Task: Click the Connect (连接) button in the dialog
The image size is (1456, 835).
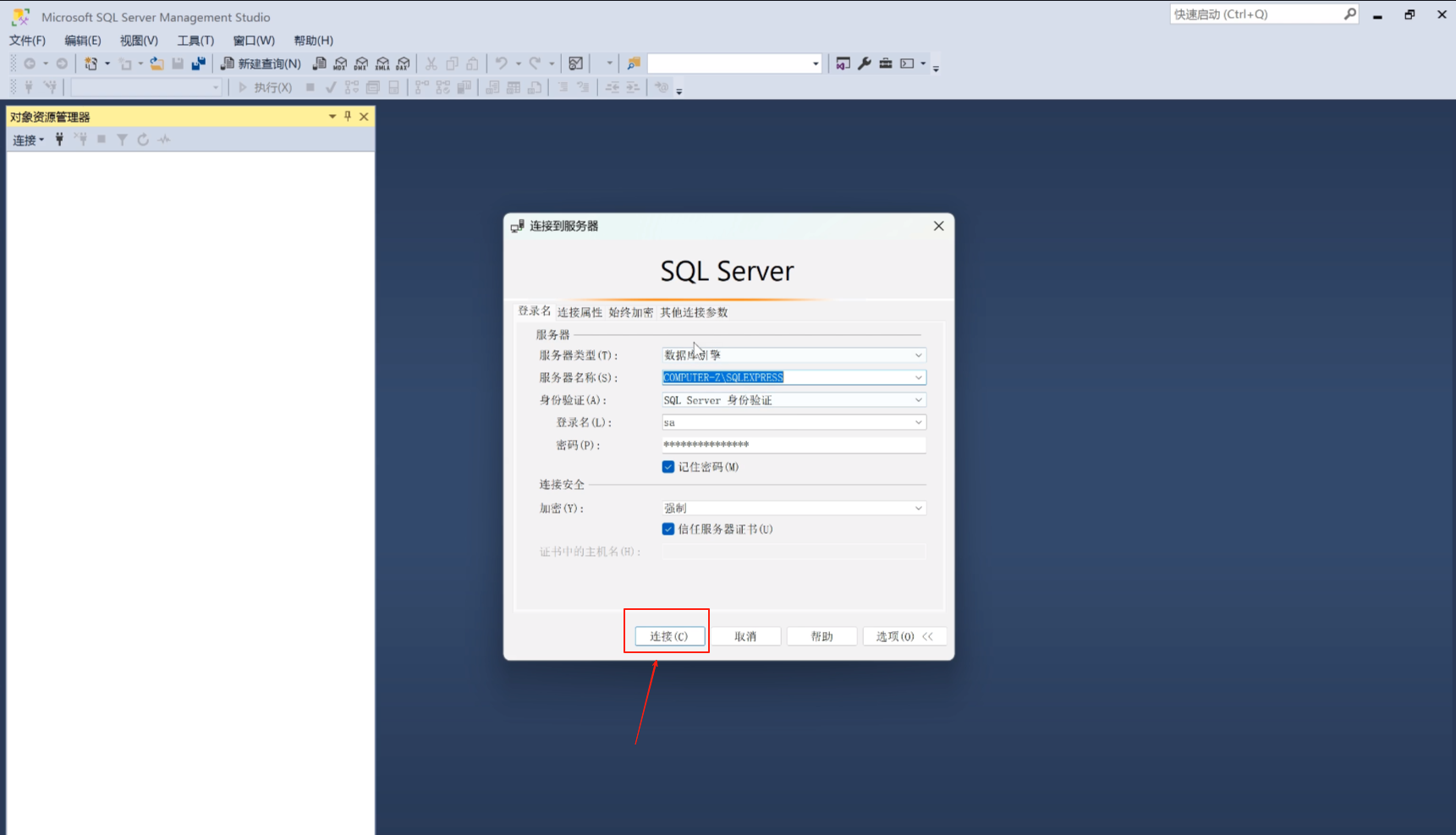Action: click(x=669, y=636)
